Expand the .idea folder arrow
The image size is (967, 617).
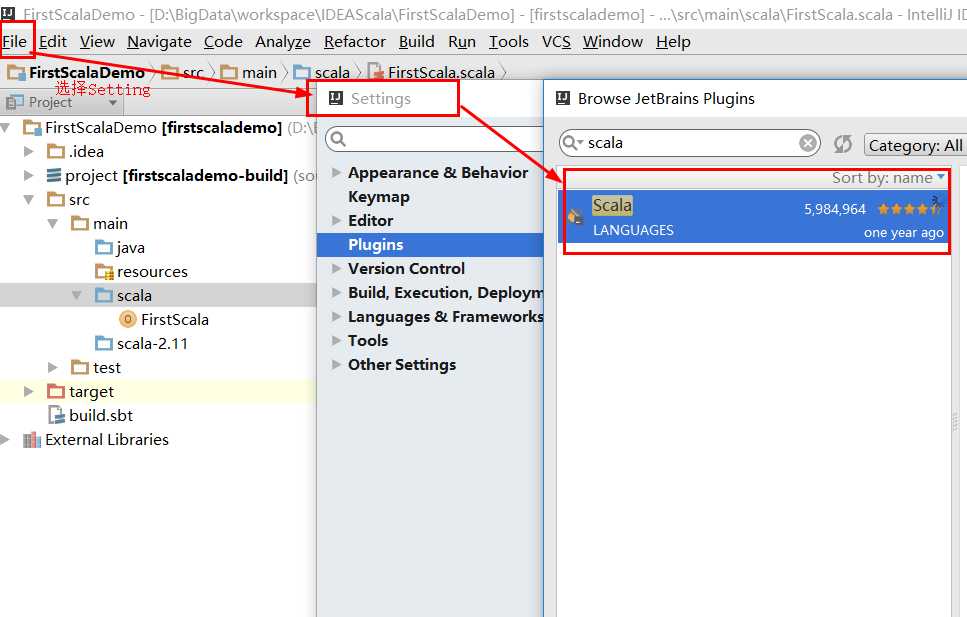tap(28, 151)
